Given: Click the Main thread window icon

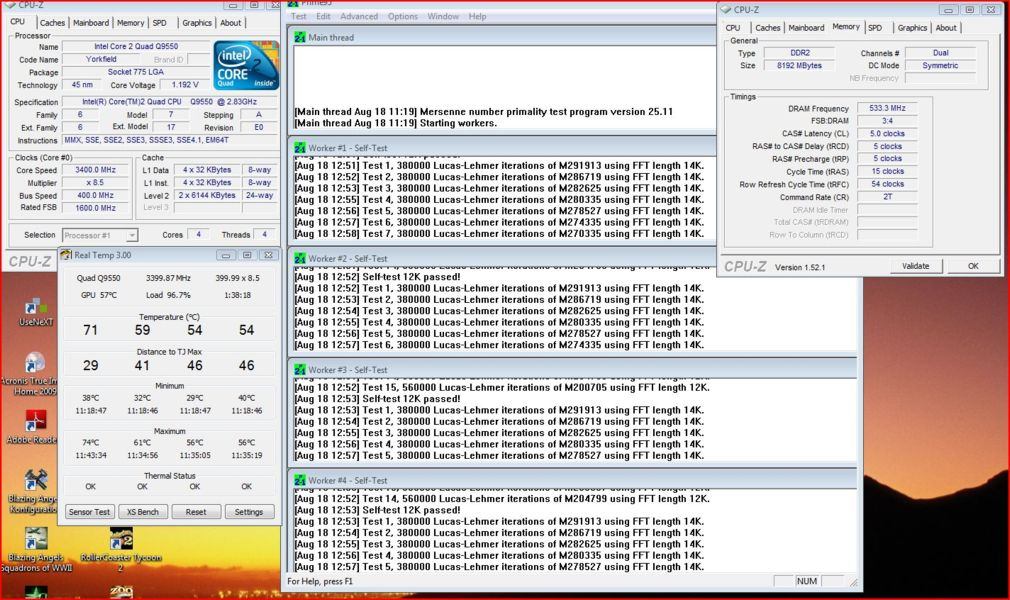Looking at the screenshot, I should coord(300,37).
